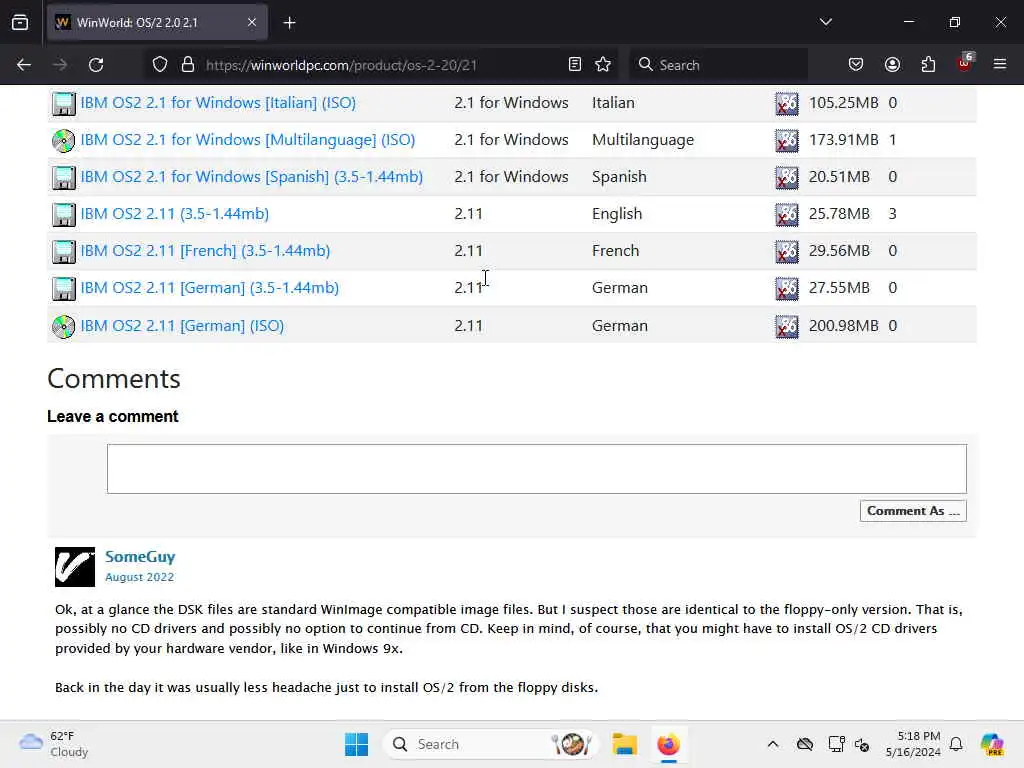Click the CD icon for 2.11 German ISO
Screen dimensions: 1024x768
point(63,327)
